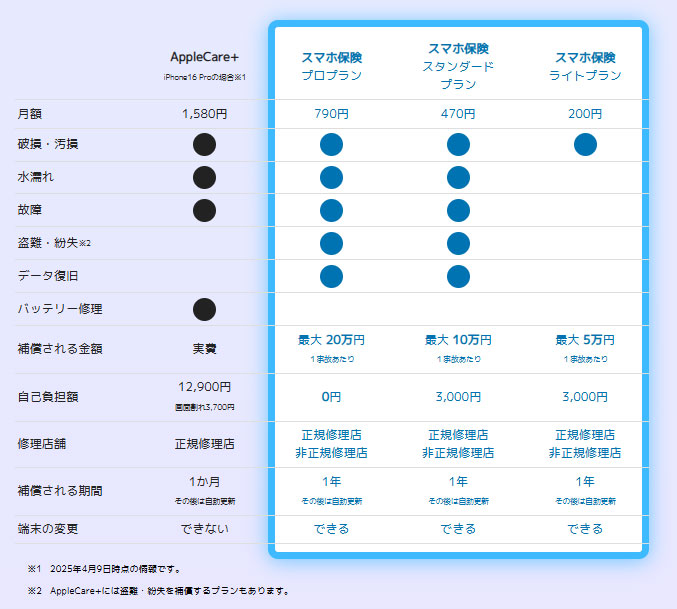Viewport: 677px width, 609px height.
Task: Click the スタンダードプラン 水濡れ blue dot
Action: click(x=458, y=178)
